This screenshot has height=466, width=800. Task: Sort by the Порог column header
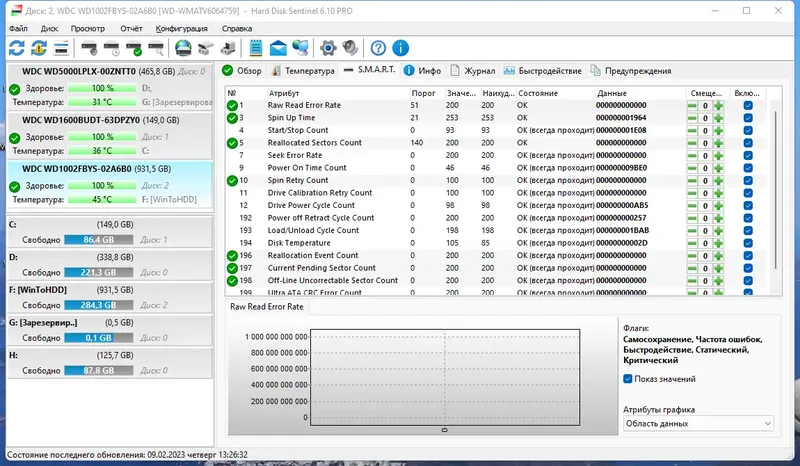click(426, 93)
